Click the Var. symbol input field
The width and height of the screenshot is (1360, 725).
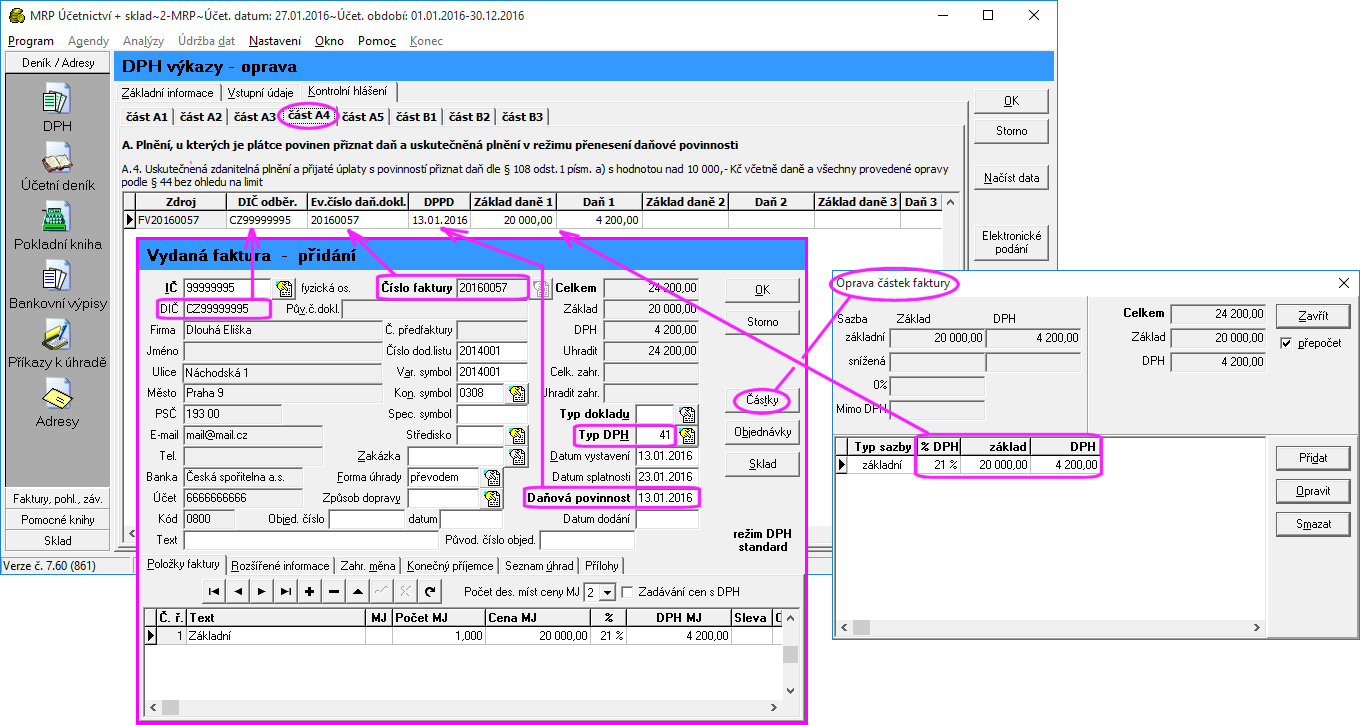pyautogui.click(x=491, y=372)
